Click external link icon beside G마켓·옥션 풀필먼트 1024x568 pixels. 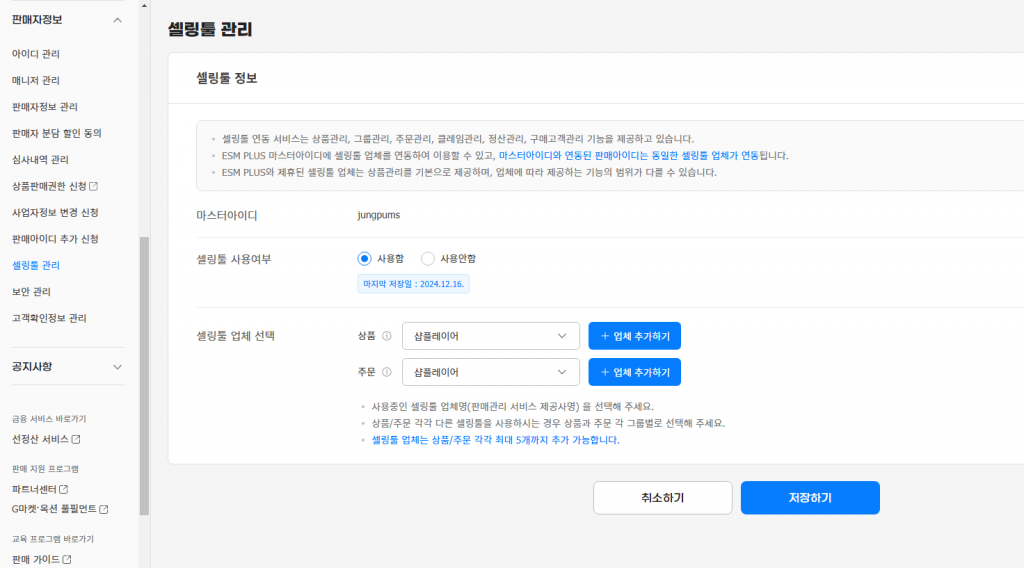103,509
